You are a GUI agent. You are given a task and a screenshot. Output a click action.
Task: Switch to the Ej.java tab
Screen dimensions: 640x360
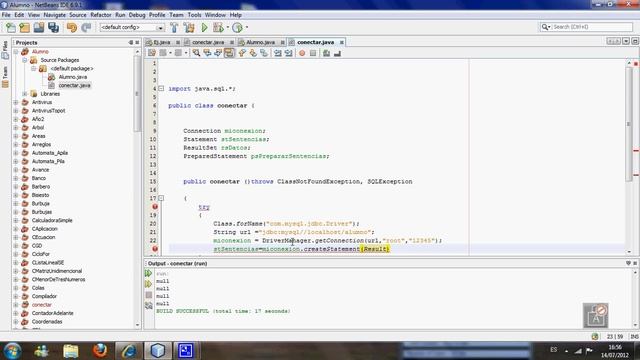point(162,42)
